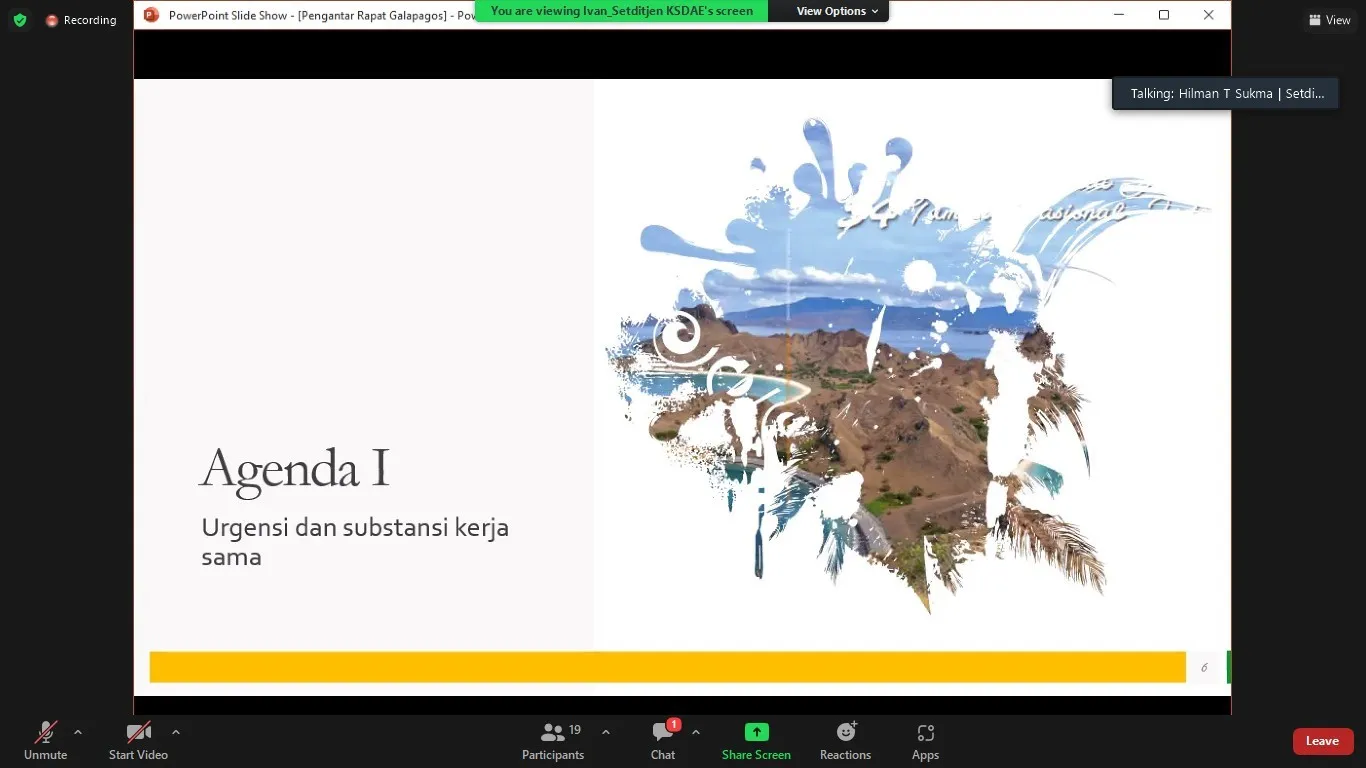Viewport: 1366px width, 768px height.
Task: Click the PowerPoint icon in title bar
Action: 152,15
